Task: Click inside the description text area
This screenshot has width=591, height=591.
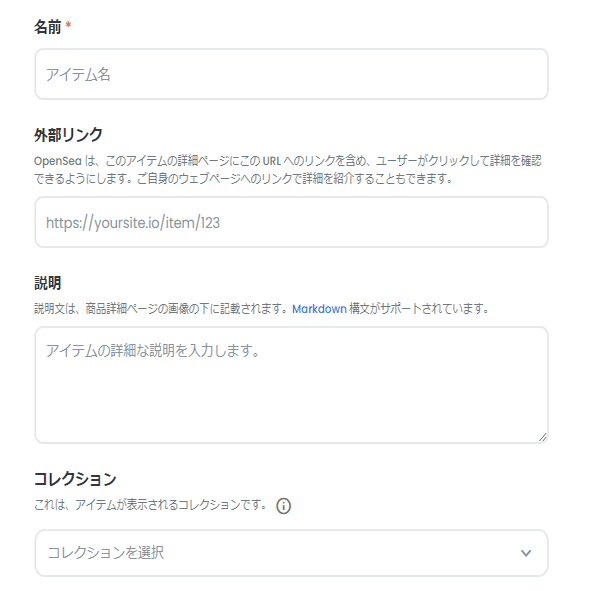Action: (x=291, y=385)
